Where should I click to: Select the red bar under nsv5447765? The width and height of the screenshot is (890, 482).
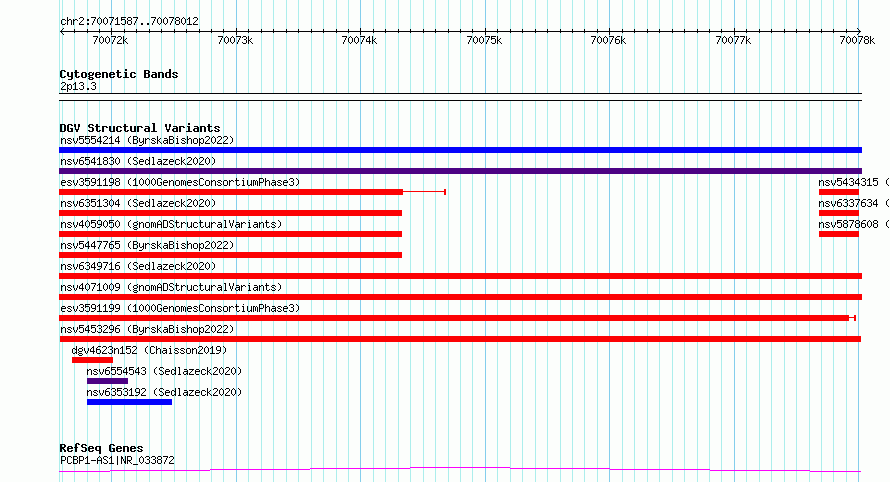[230, 255]
